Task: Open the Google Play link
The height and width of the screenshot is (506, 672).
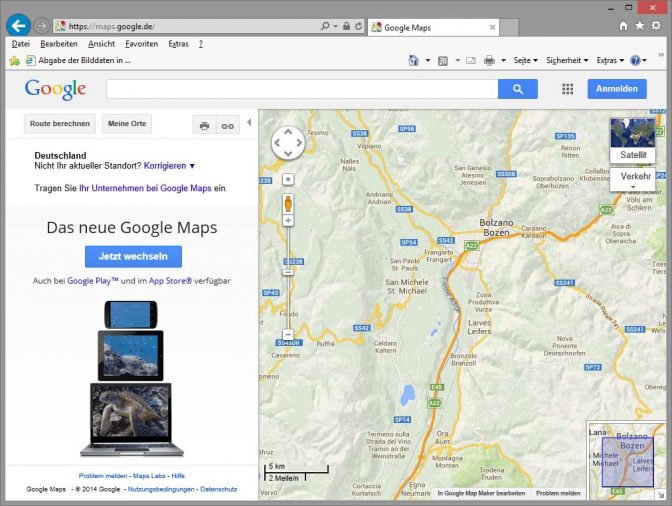Action: 93,281
